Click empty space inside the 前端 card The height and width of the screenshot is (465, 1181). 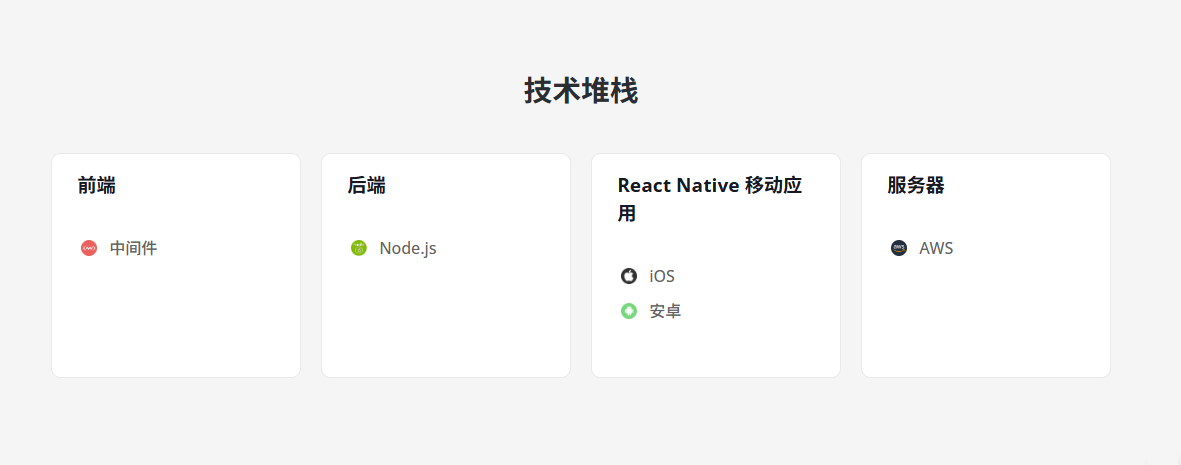tap(176, 320)
